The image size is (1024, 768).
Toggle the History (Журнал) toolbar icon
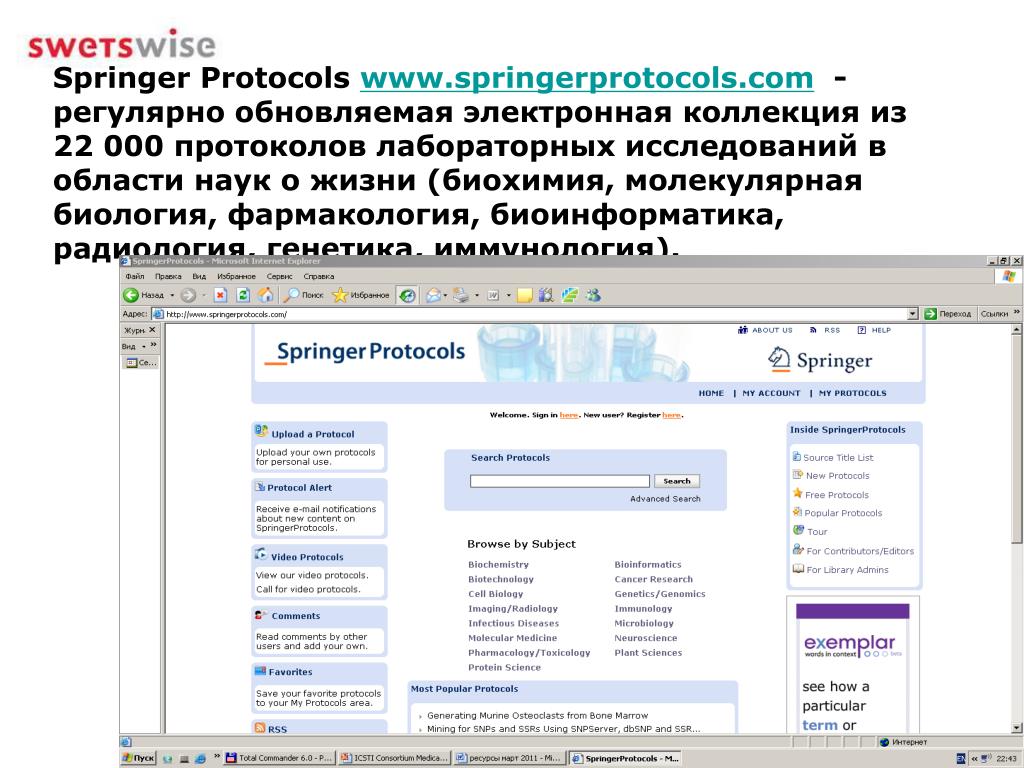tap(408, 295)
